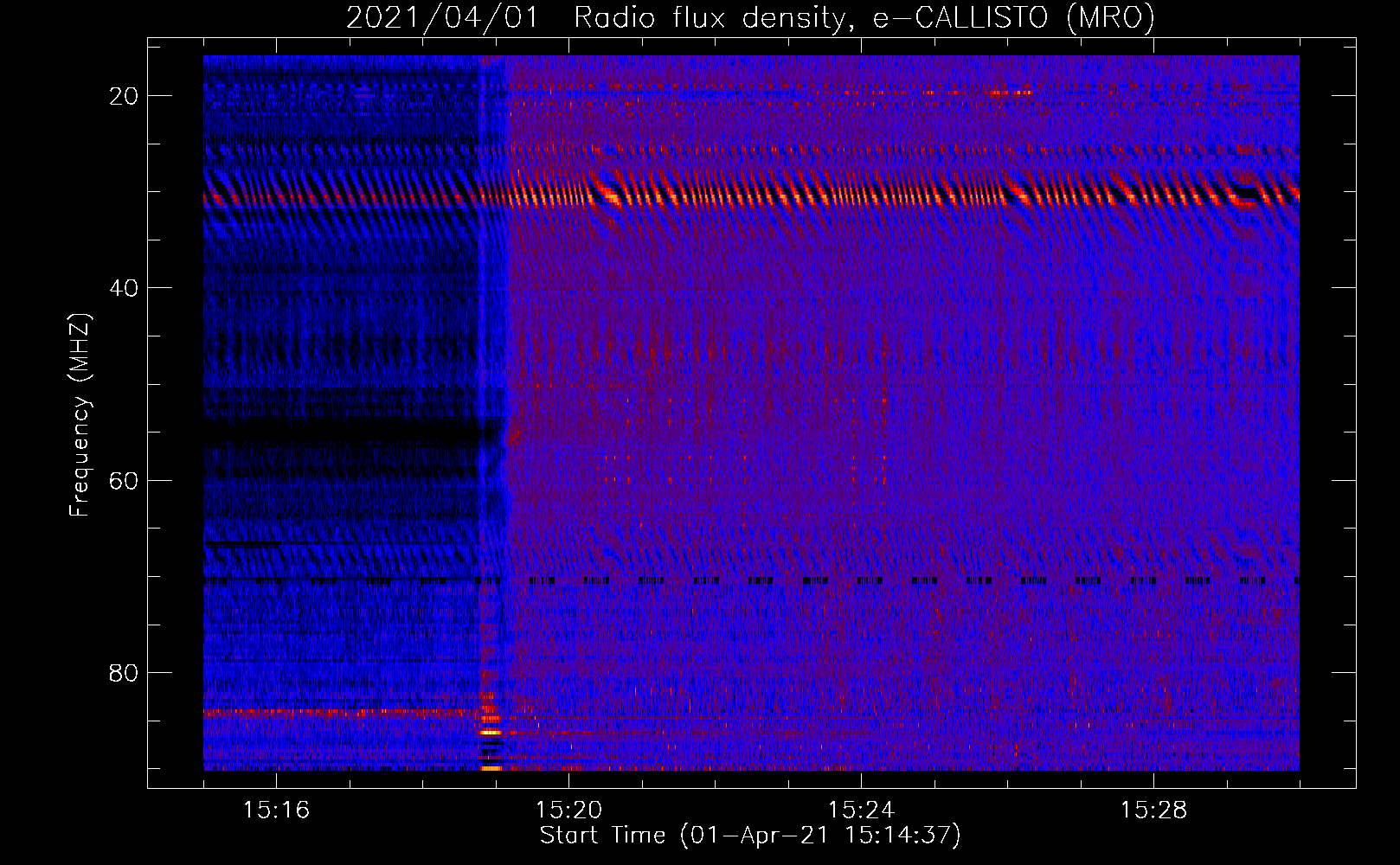
Task: Select the 60 MHz frequency tick label
Action: click(124, 480)
